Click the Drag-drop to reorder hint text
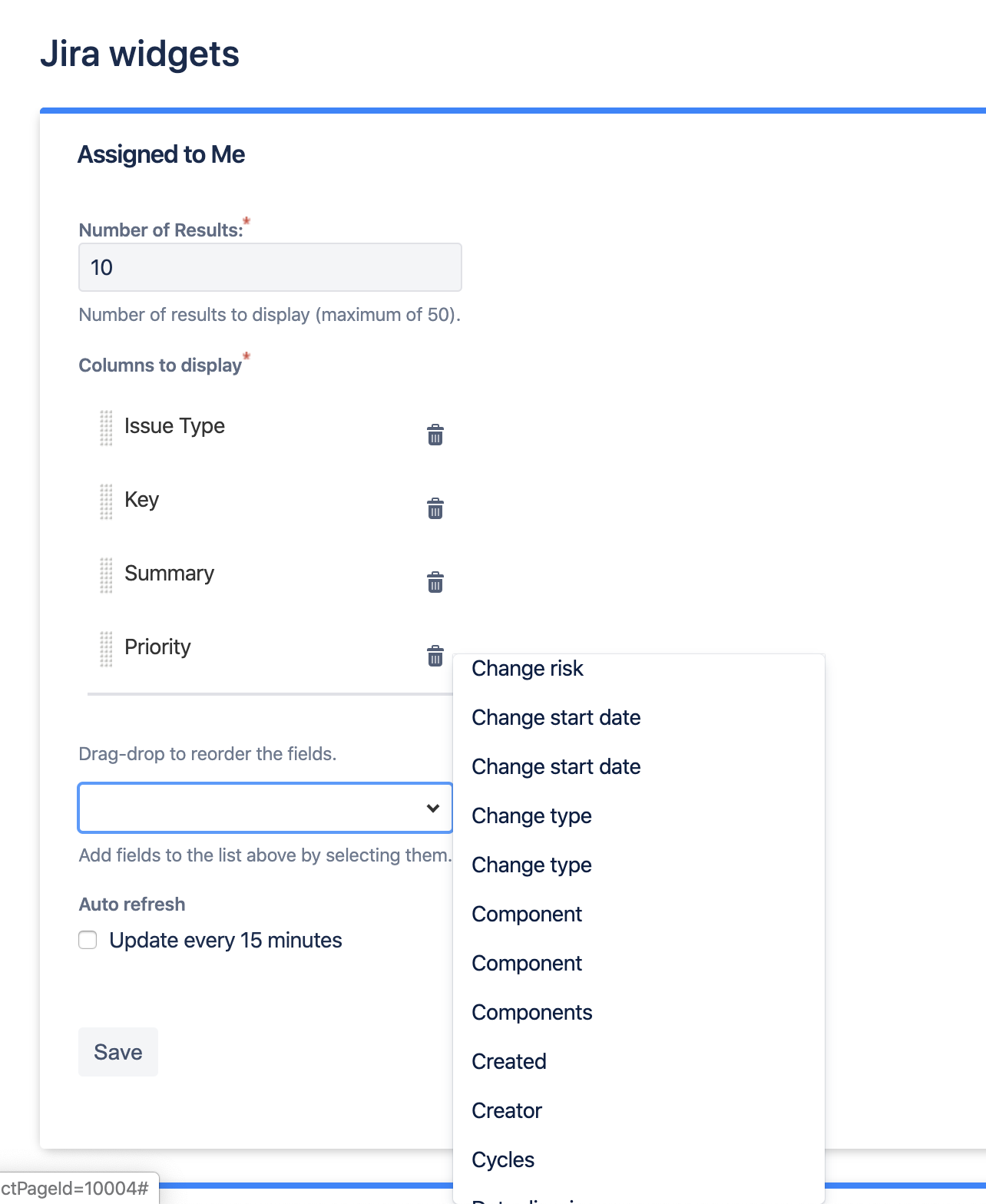This screenshot has height=1204, width=986. point(207,754)
